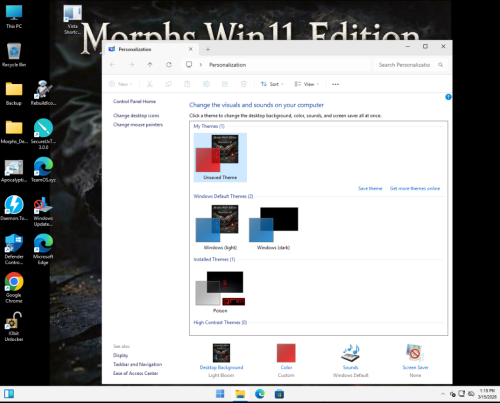Open the Sounds icon
Viewport: 500px width, 403px height.
coord(350,353)
